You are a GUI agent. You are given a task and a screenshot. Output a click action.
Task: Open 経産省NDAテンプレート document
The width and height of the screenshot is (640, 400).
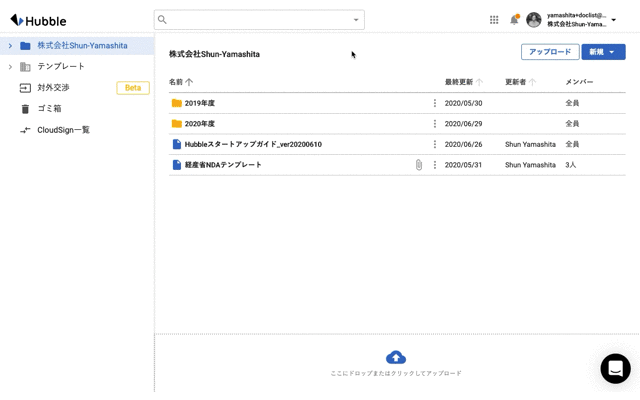(223, 164)
